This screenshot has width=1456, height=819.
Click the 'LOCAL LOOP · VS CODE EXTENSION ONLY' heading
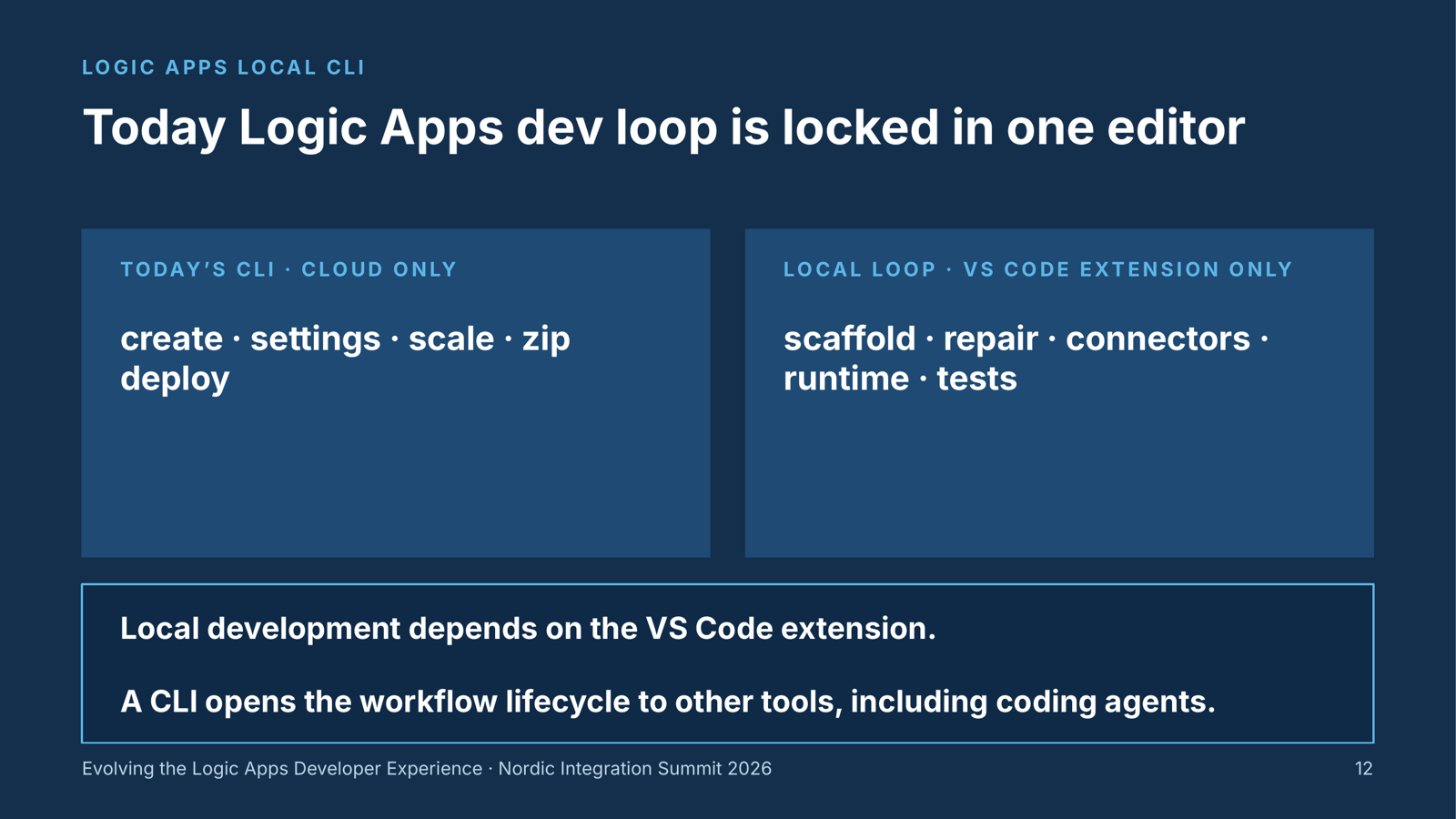(x=1037, y=269)
